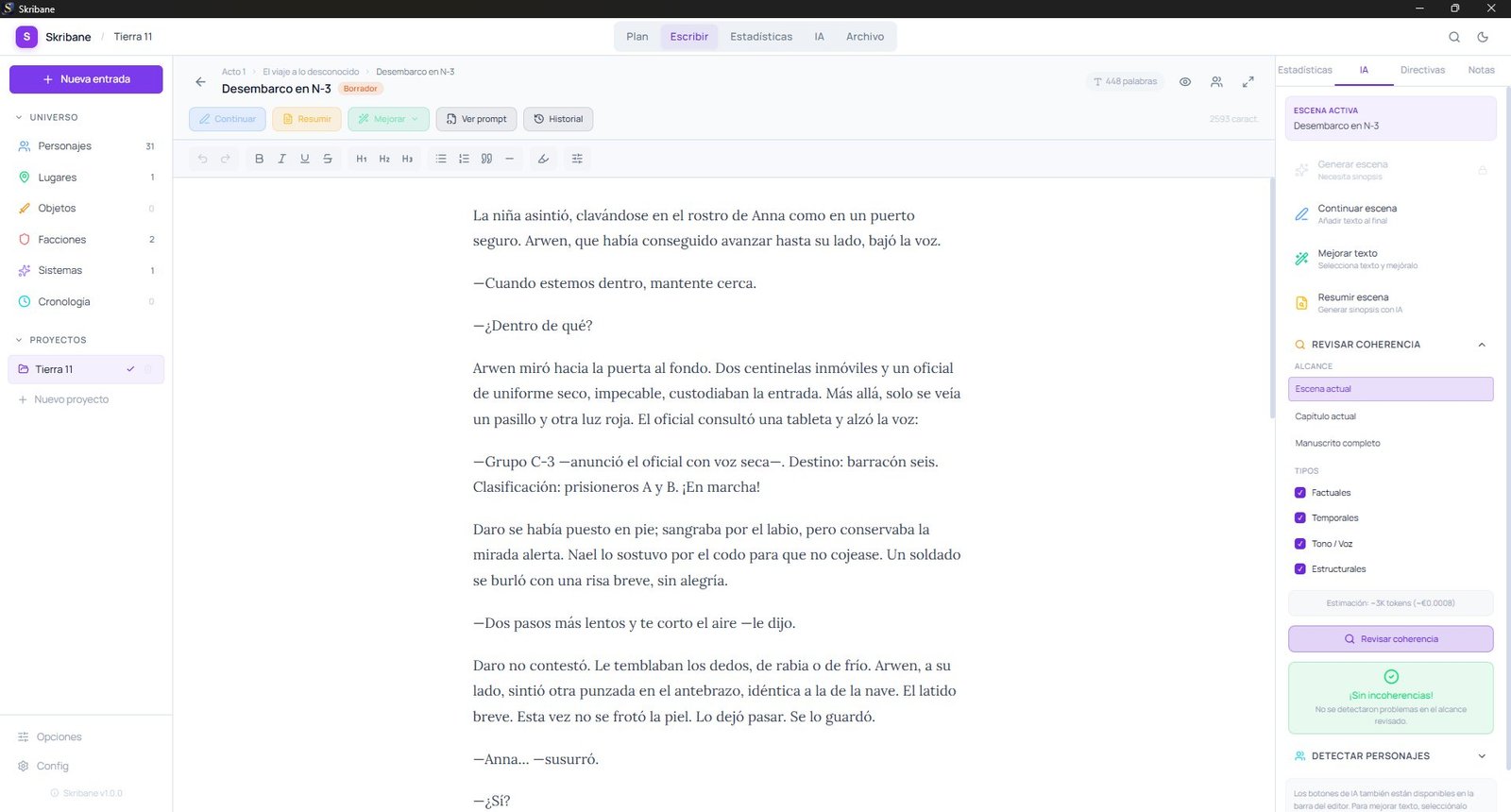Open Facciones in the sidebar
Viewport: 1511px width, 812px height.
click(86, 240)
